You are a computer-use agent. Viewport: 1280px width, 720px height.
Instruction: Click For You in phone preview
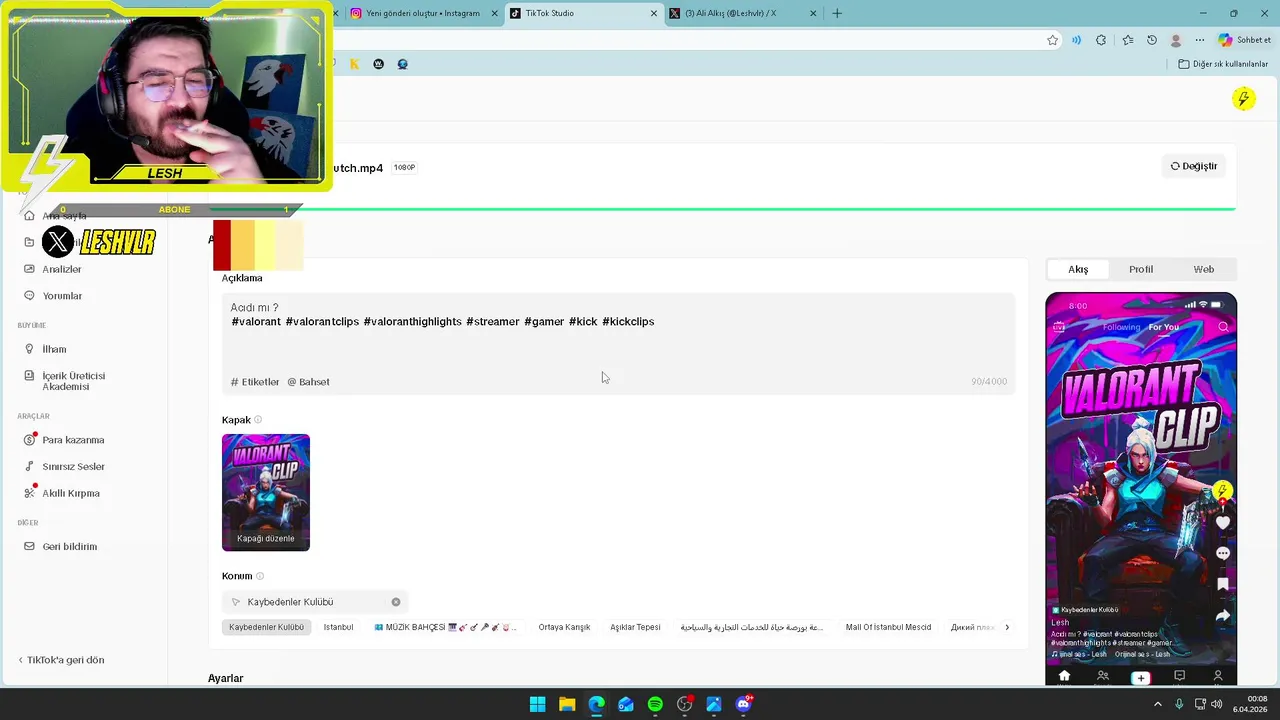pos(1163,327)
